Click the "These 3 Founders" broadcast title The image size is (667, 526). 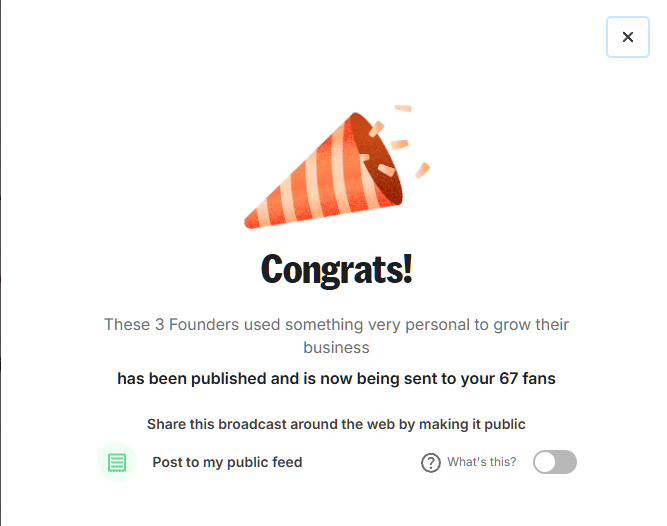point(336,325)
